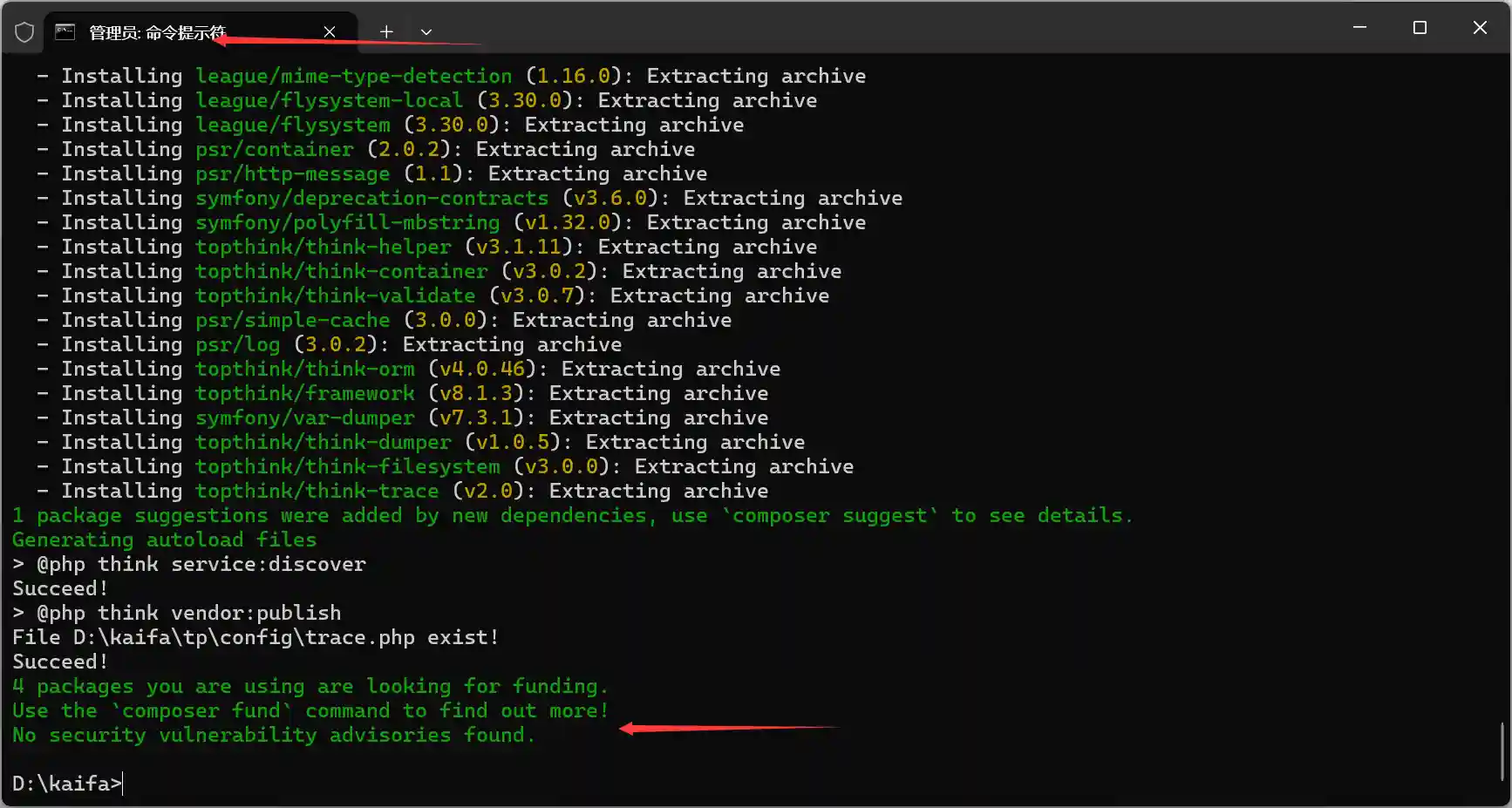Minimize the terminal window
This screenshot has height=808, width=1512.
pos(1359,28)
